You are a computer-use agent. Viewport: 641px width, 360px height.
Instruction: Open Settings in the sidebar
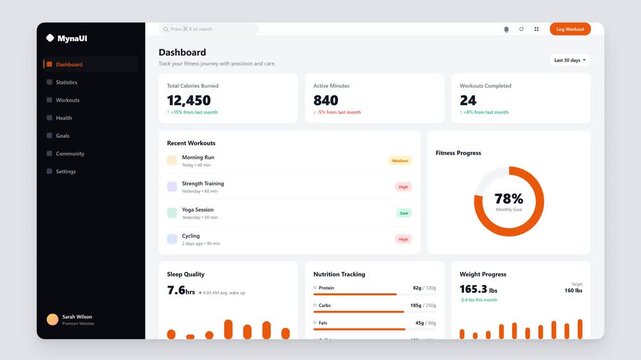[x=91, y=172]
